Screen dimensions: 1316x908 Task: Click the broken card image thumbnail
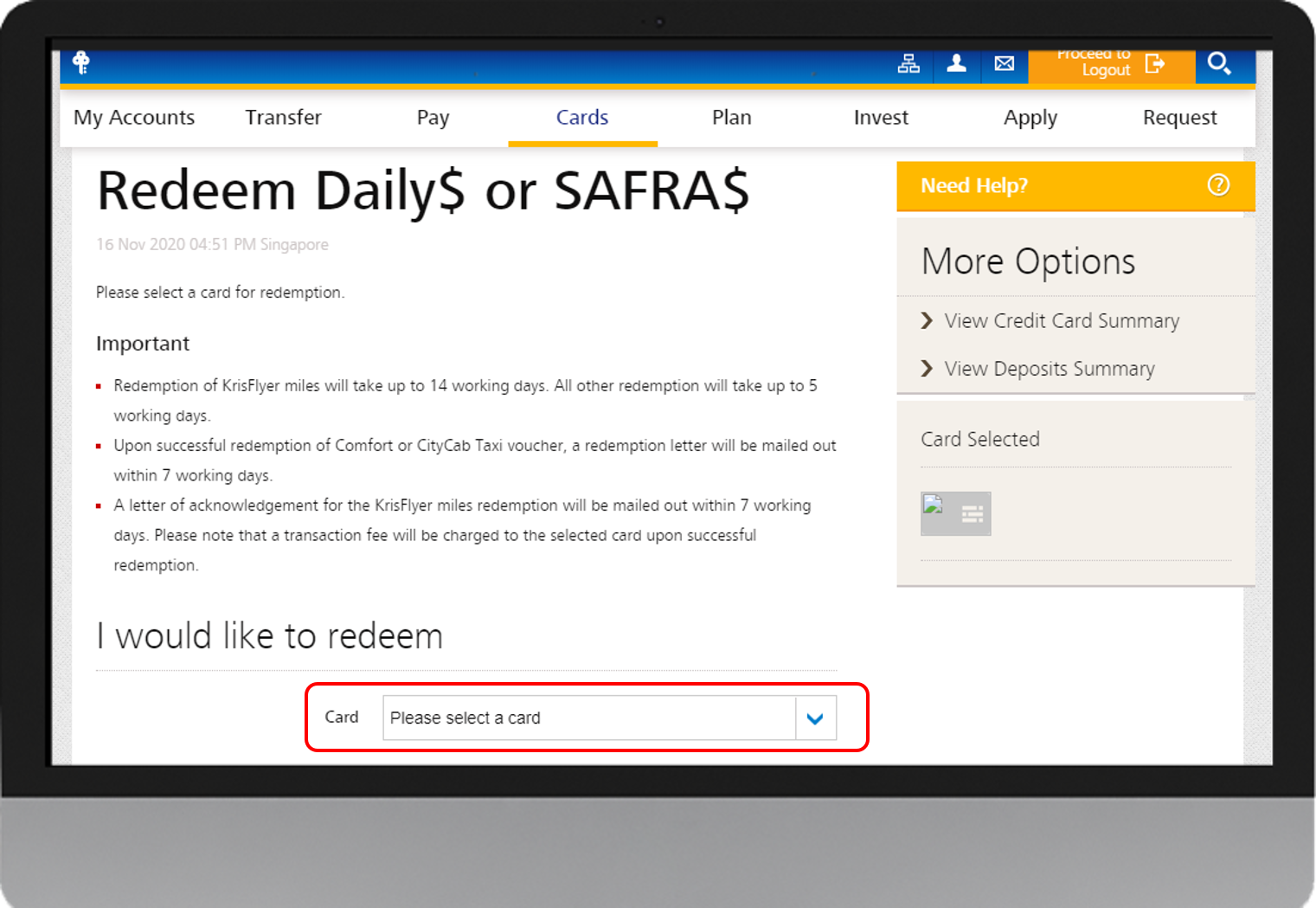[x=934, y=506]
